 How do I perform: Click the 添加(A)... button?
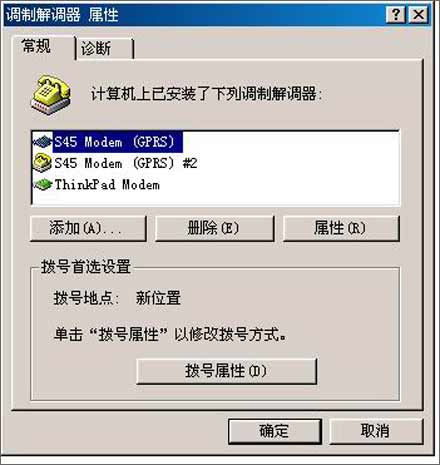tap(88, 229)
